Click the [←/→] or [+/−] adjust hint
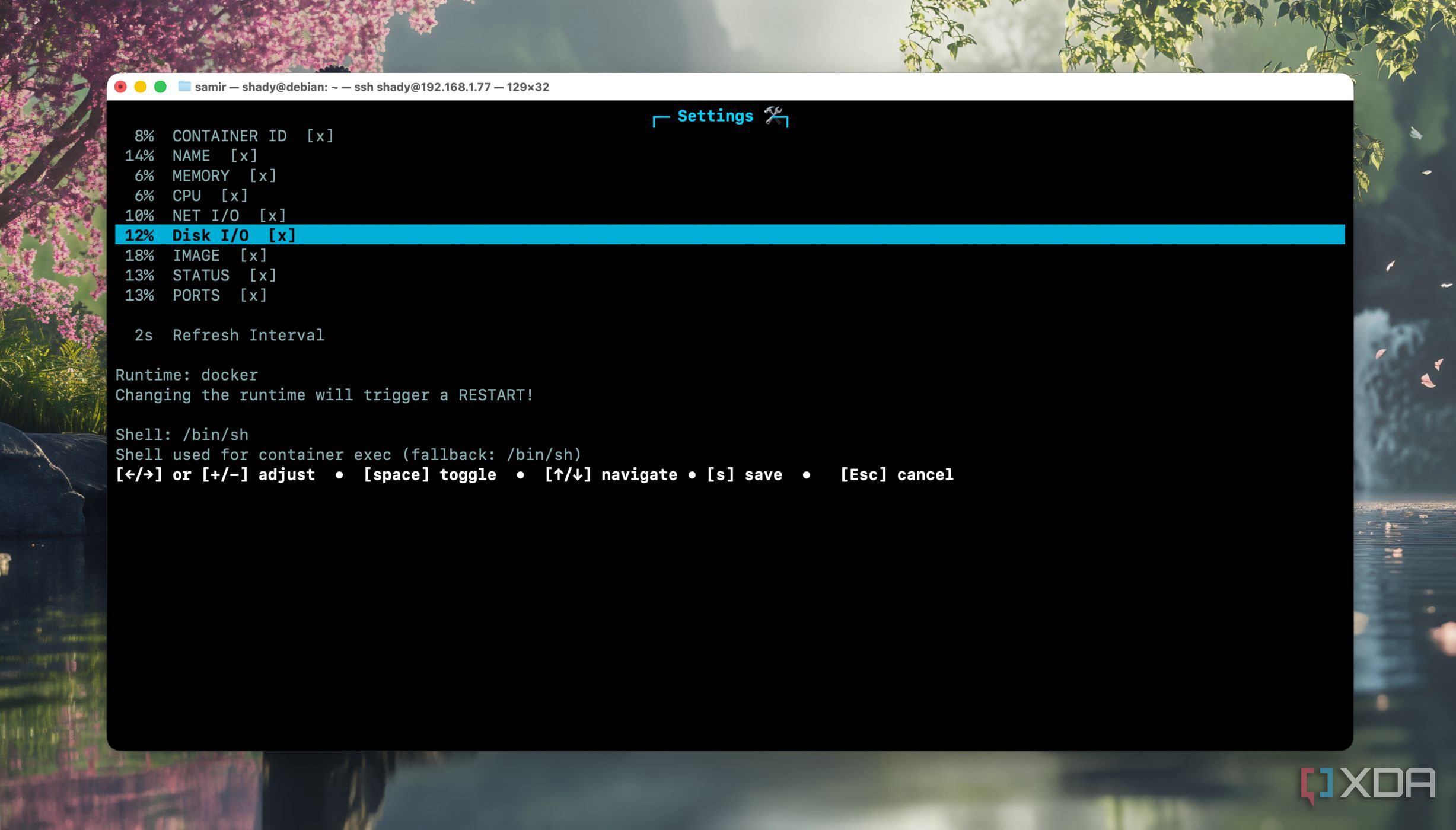Screen dimensions: 1456x830 point(215,475)
